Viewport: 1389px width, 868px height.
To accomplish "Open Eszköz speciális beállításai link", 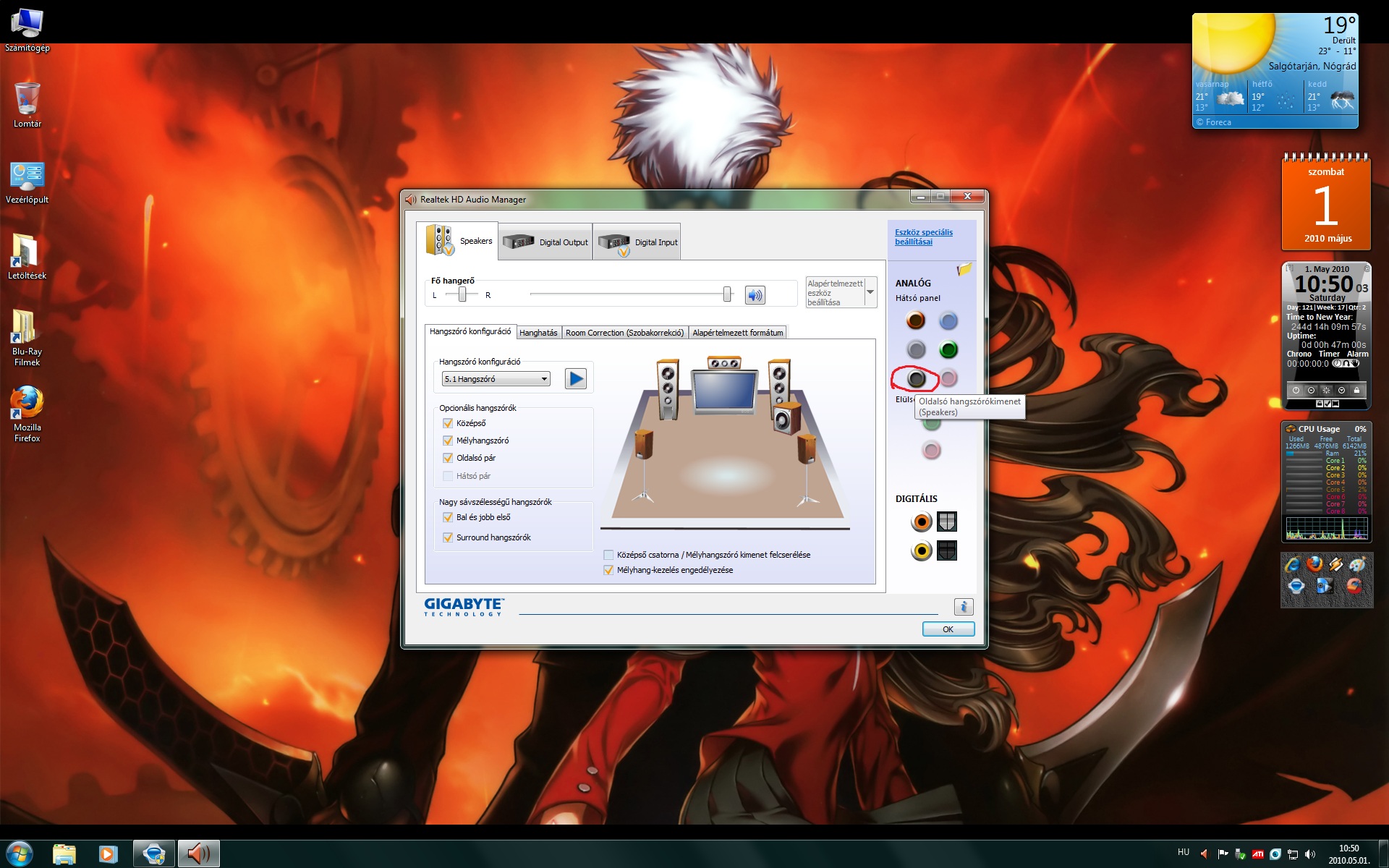I will (924, 237).
